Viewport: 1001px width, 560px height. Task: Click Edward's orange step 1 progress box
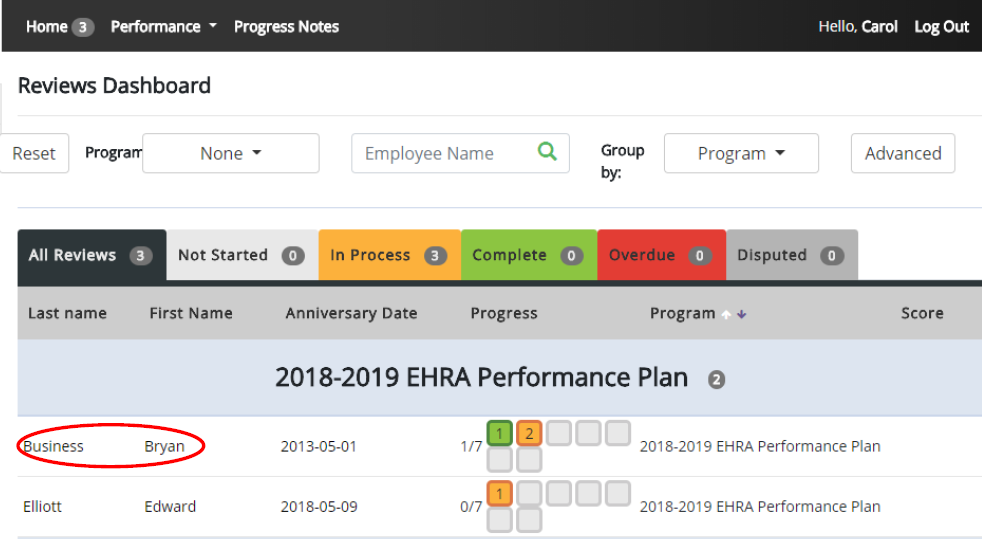pyautogui.click(x=499, y=494)
